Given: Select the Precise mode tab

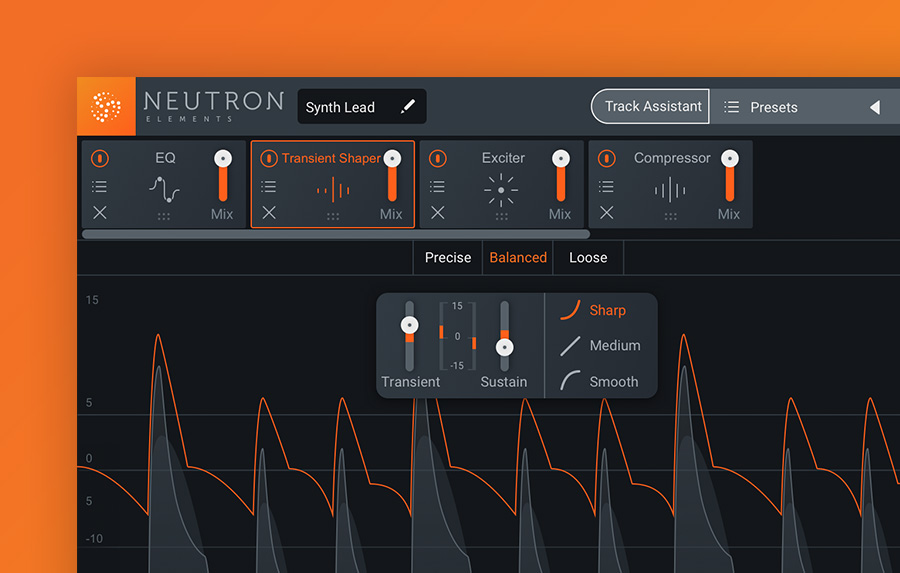Looking at the screenshot, I should pos(447,257).
